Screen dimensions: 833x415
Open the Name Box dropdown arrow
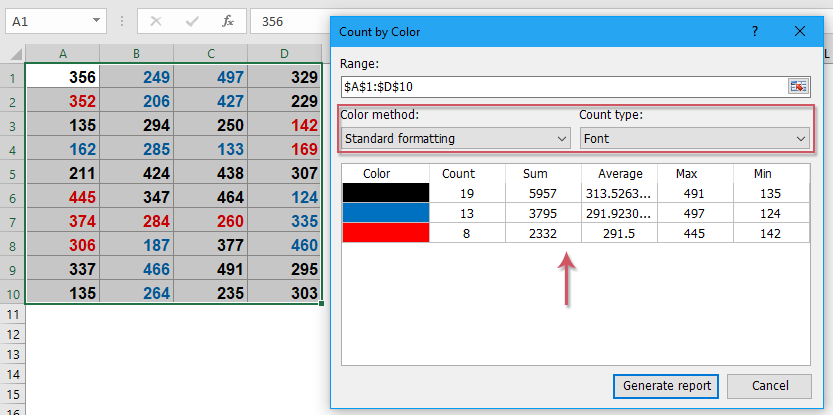tap(96, 21)
